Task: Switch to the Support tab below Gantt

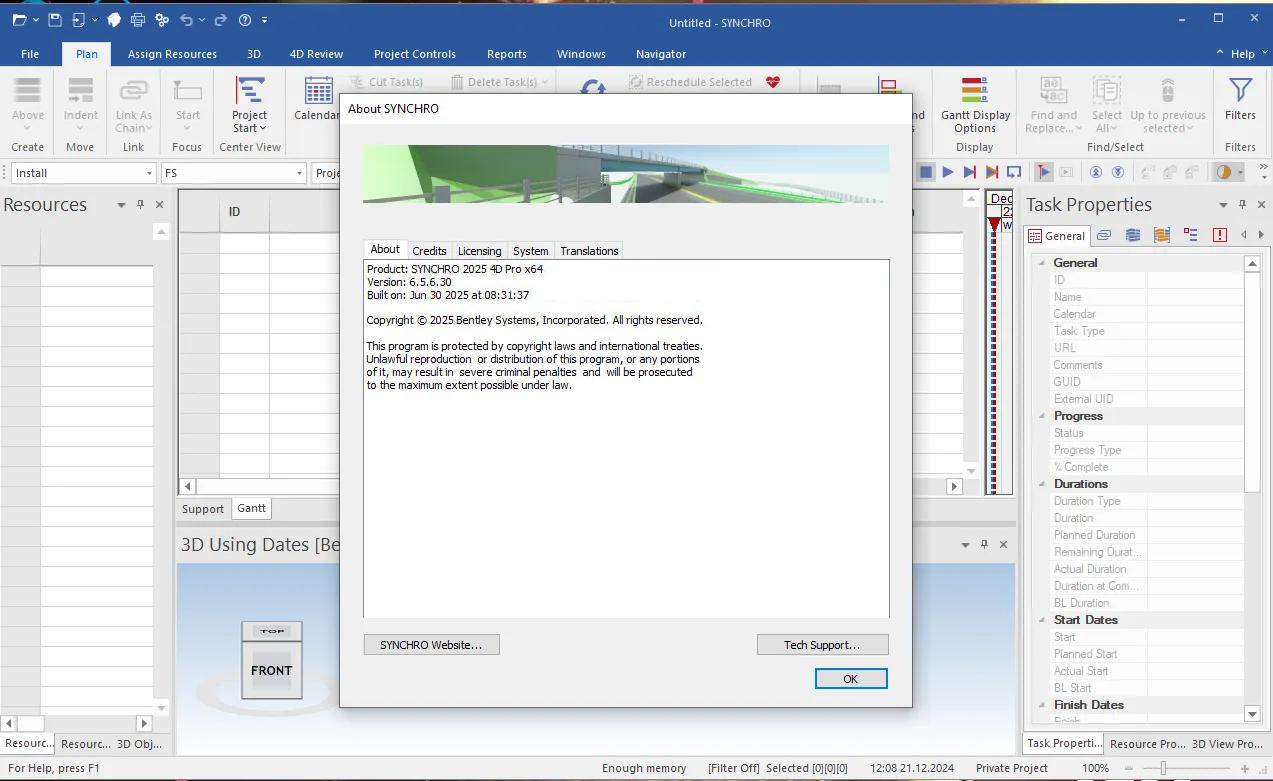Action: tap(203, 509)
